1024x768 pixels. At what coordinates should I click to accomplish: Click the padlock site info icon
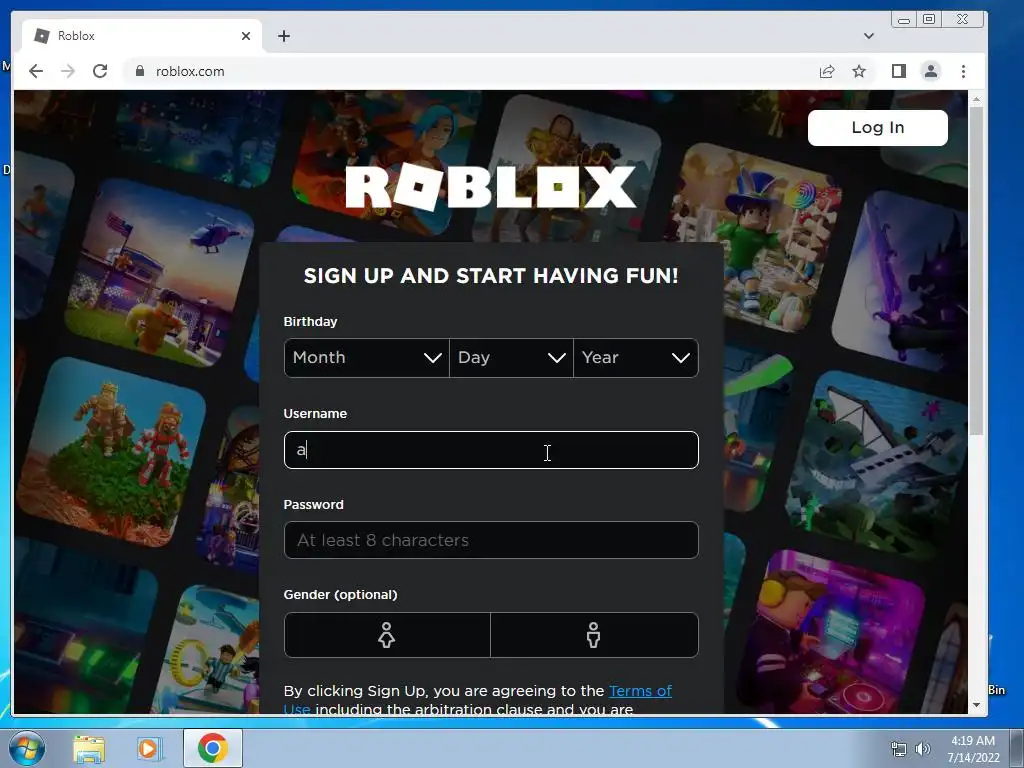140,71
